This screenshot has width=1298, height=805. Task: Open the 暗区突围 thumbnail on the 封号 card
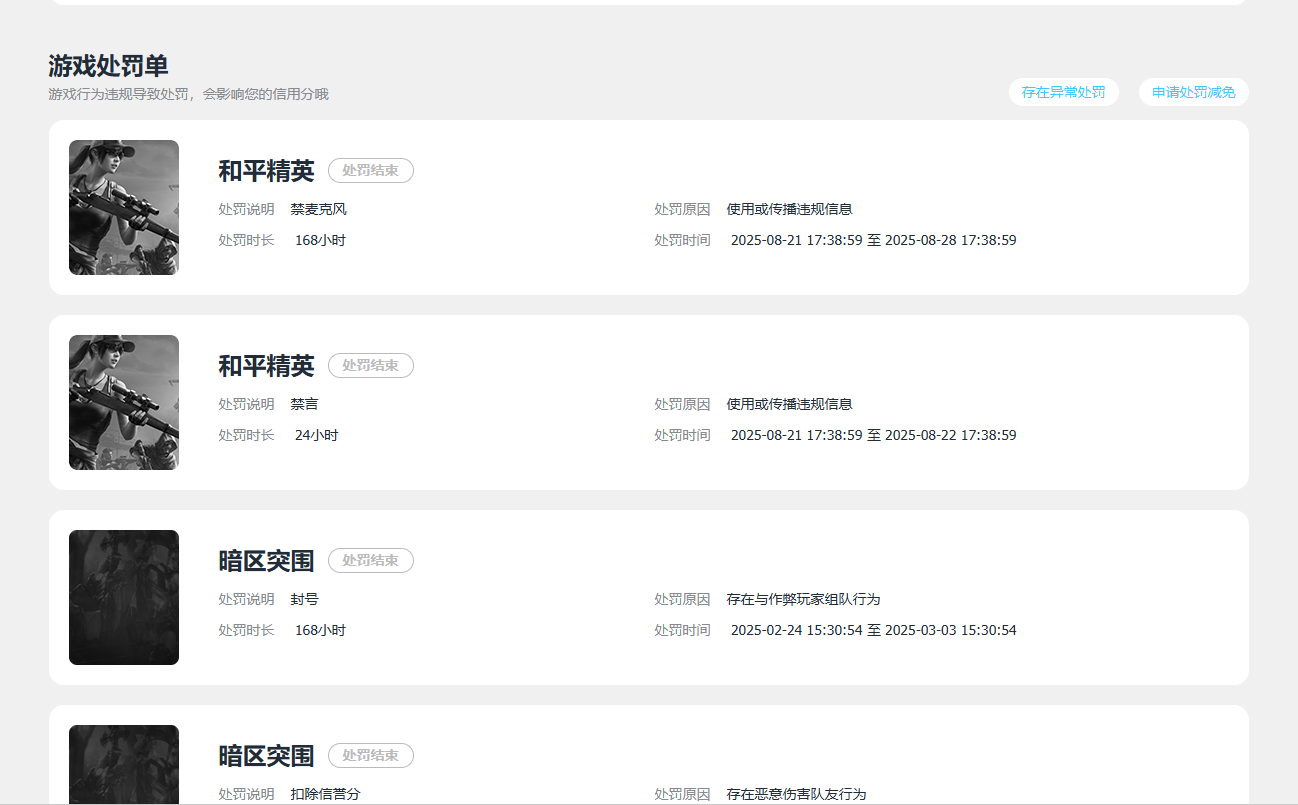point(124,597)
